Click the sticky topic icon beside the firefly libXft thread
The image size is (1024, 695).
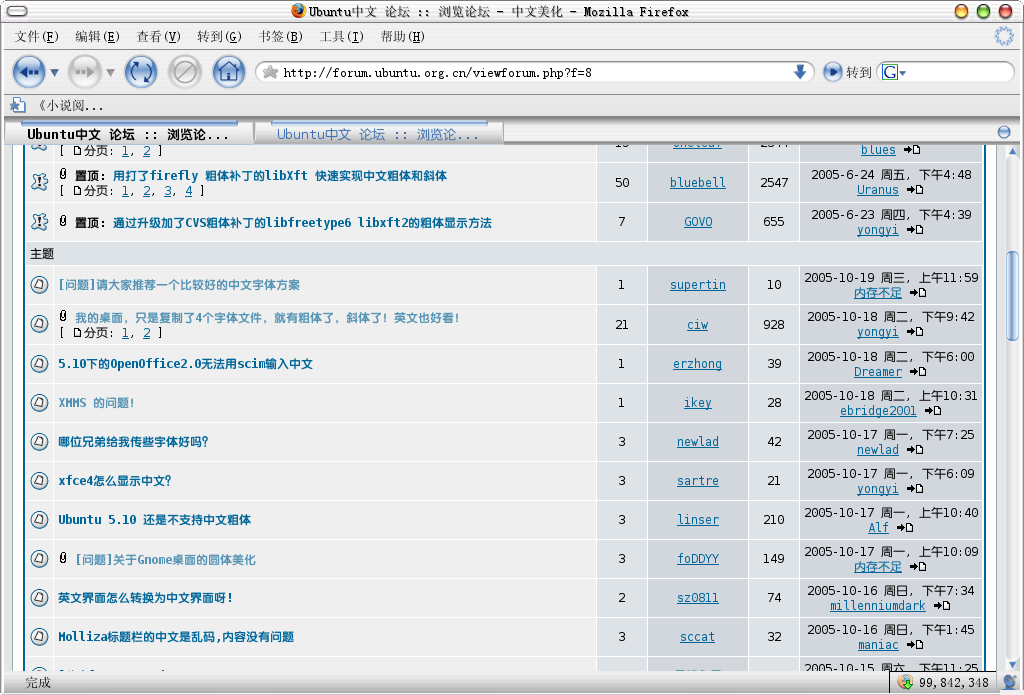click(x=39, y=182)
